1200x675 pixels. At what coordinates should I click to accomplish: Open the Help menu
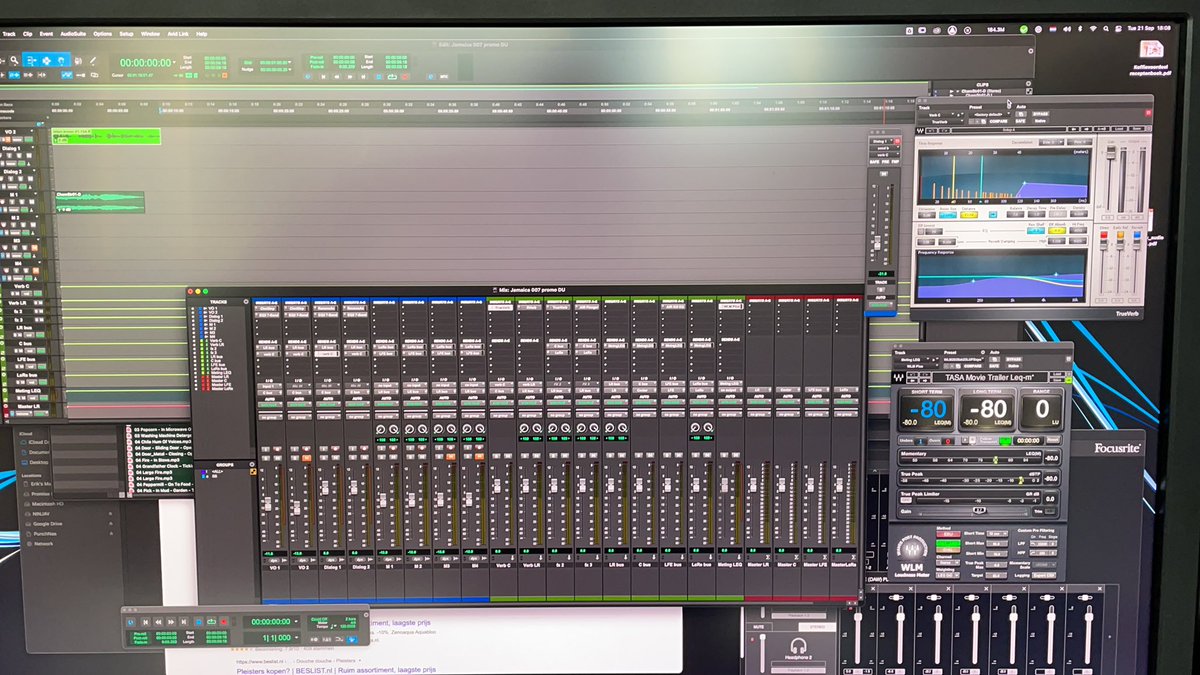(x=202, y=34)
